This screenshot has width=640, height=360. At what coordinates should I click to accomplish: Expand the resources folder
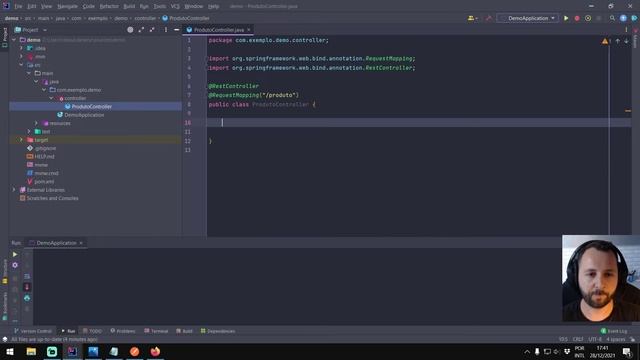36,123
